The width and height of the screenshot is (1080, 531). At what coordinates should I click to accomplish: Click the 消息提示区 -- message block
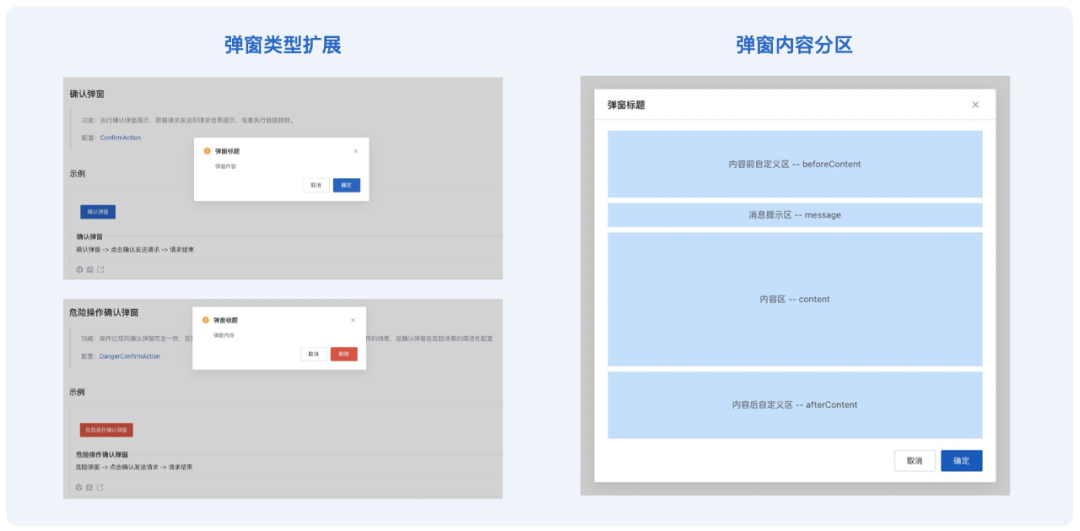pyautogui.click(x=795, y=215)
